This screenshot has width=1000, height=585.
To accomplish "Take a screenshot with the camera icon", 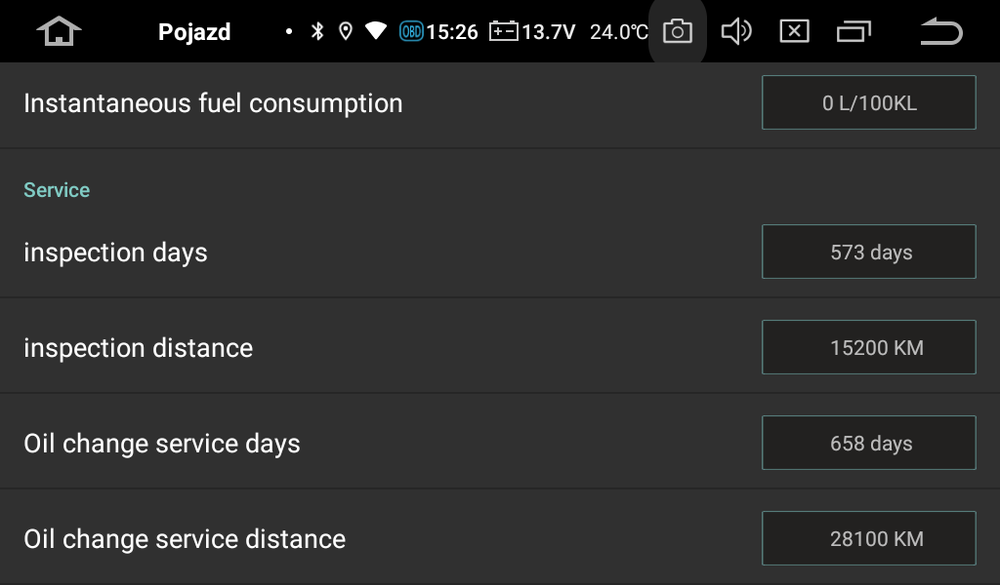I will tap(677, 31).
